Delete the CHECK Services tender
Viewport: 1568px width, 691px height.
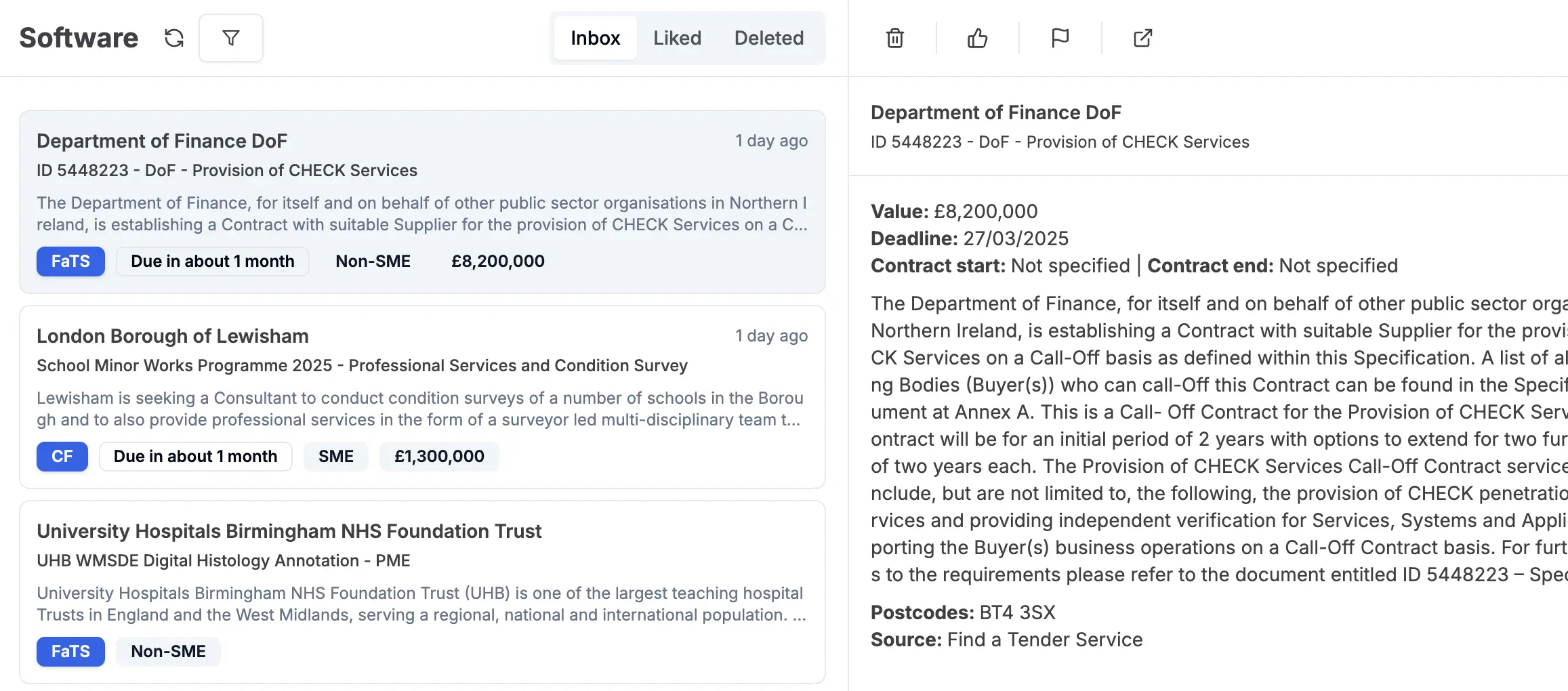[894, 38]
